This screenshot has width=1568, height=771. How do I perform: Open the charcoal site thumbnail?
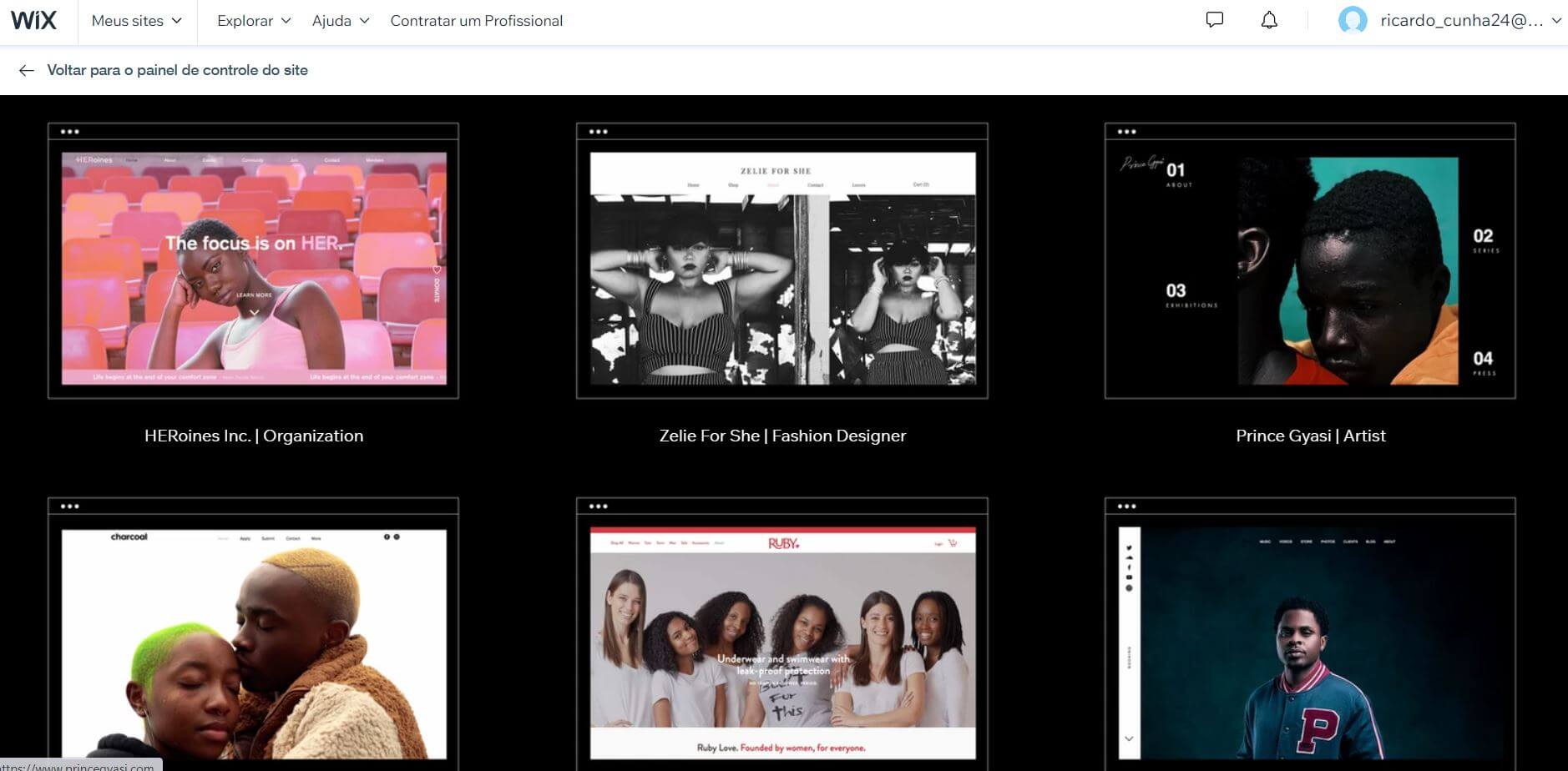pos(254,642)
